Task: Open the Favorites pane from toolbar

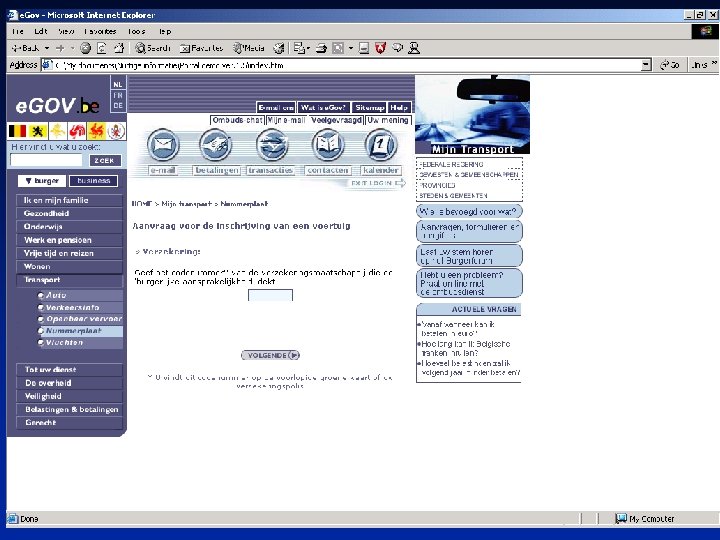Action: pos(202,48)
